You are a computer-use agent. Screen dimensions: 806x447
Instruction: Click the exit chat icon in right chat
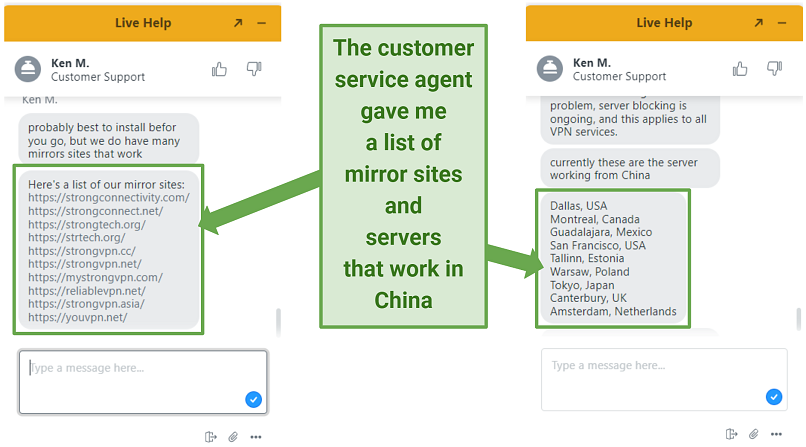731,434
